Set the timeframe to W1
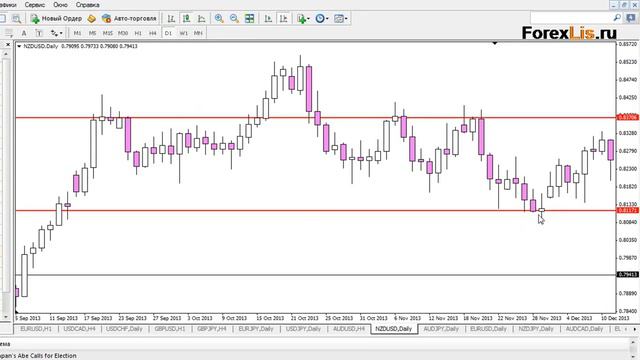This screenshot has height=360, width=640. (x=184, y=33)
